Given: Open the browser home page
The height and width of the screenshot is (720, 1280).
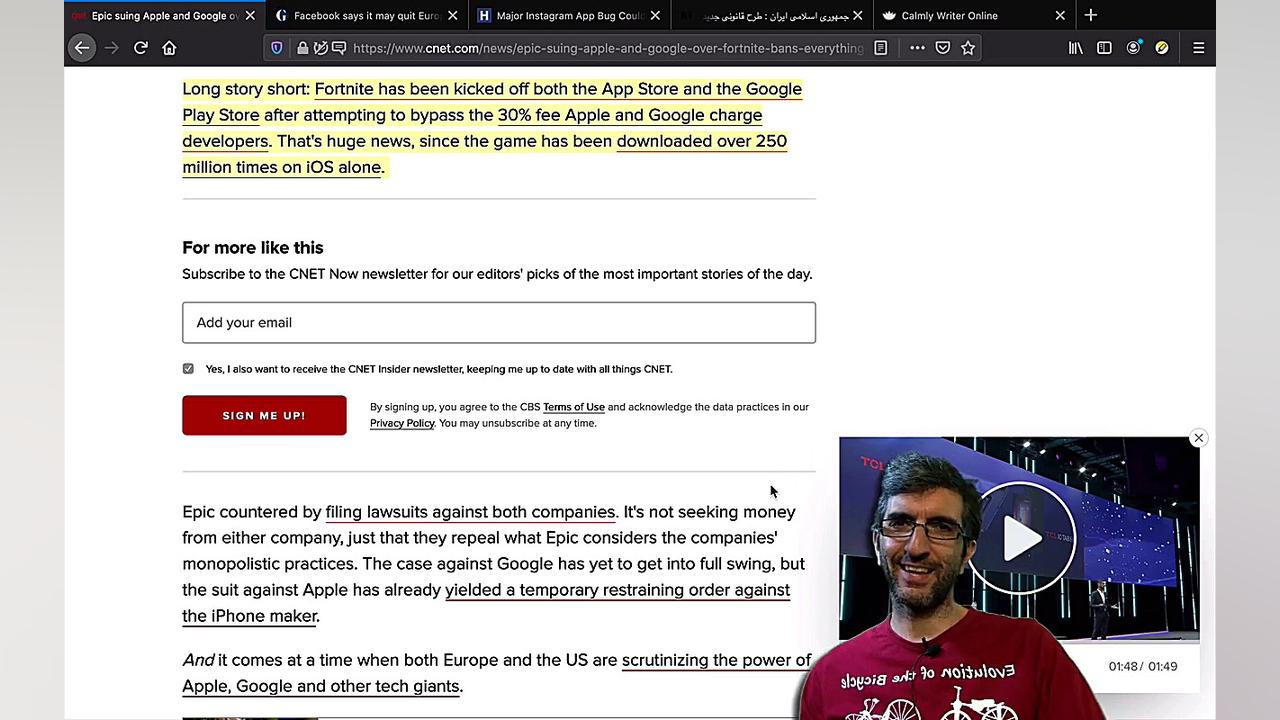Looking at the screenshot, I should click(169, 48).
